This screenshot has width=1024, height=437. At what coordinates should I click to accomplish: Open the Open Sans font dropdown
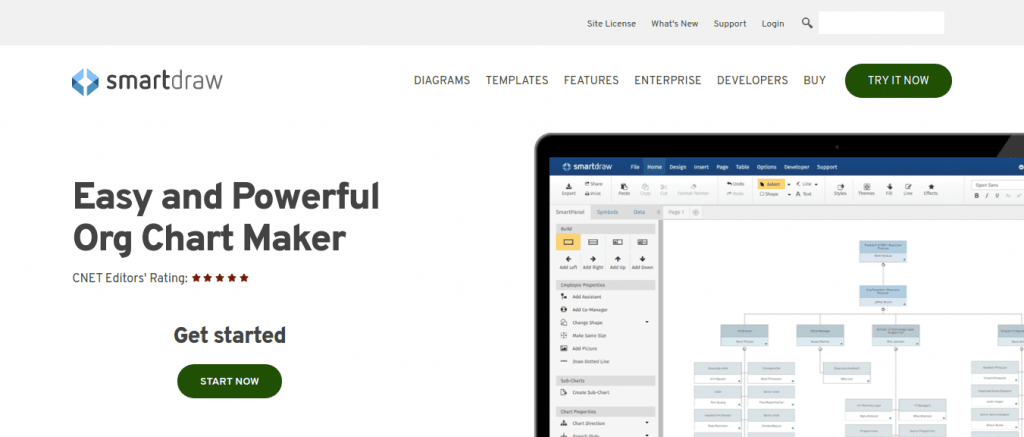(998, 185)
